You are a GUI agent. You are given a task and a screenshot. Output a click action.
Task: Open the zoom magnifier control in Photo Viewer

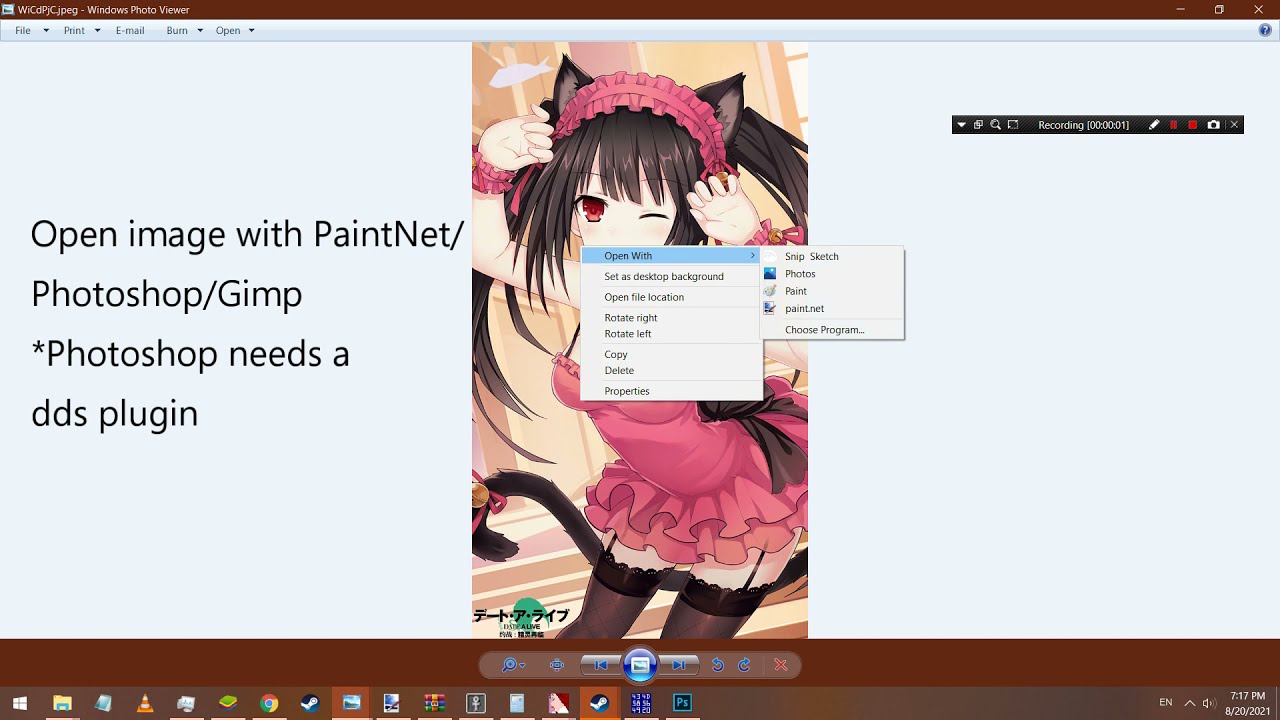coord(513,665)
